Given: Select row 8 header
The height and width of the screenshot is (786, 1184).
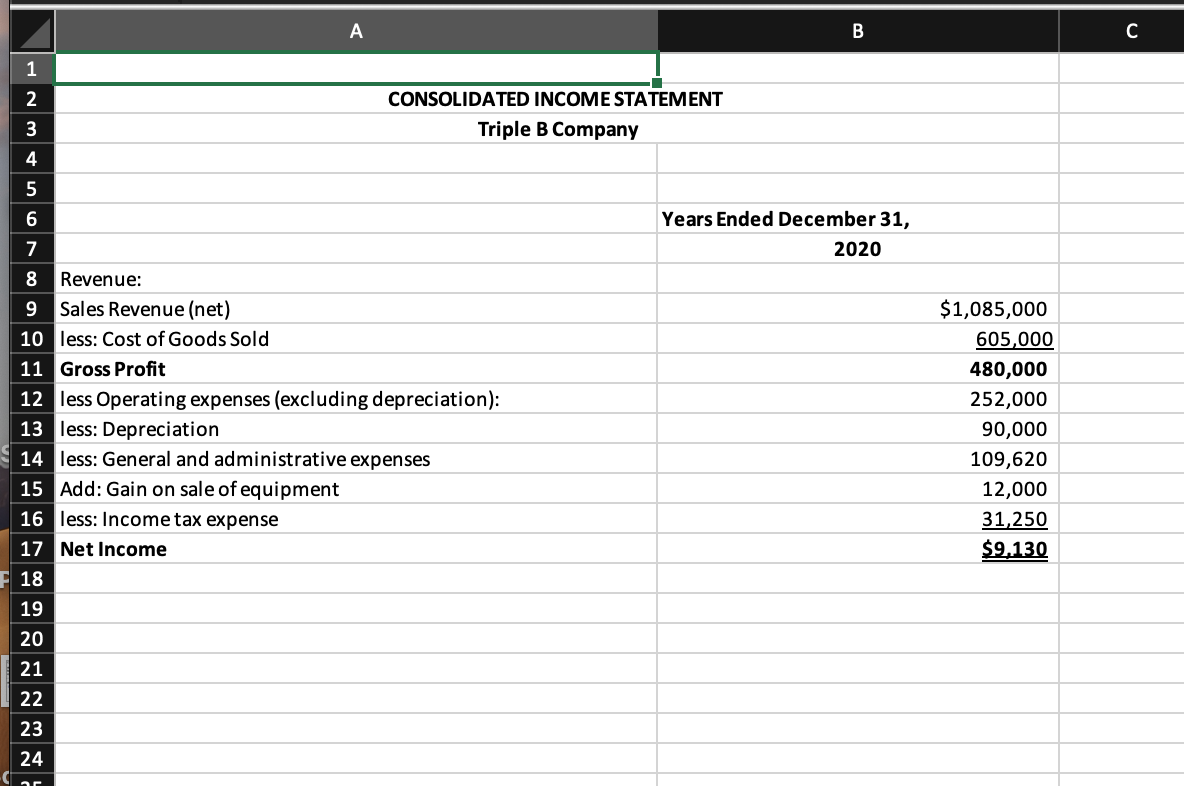Looking at the screenshot, I should click(x=30, y=279).
